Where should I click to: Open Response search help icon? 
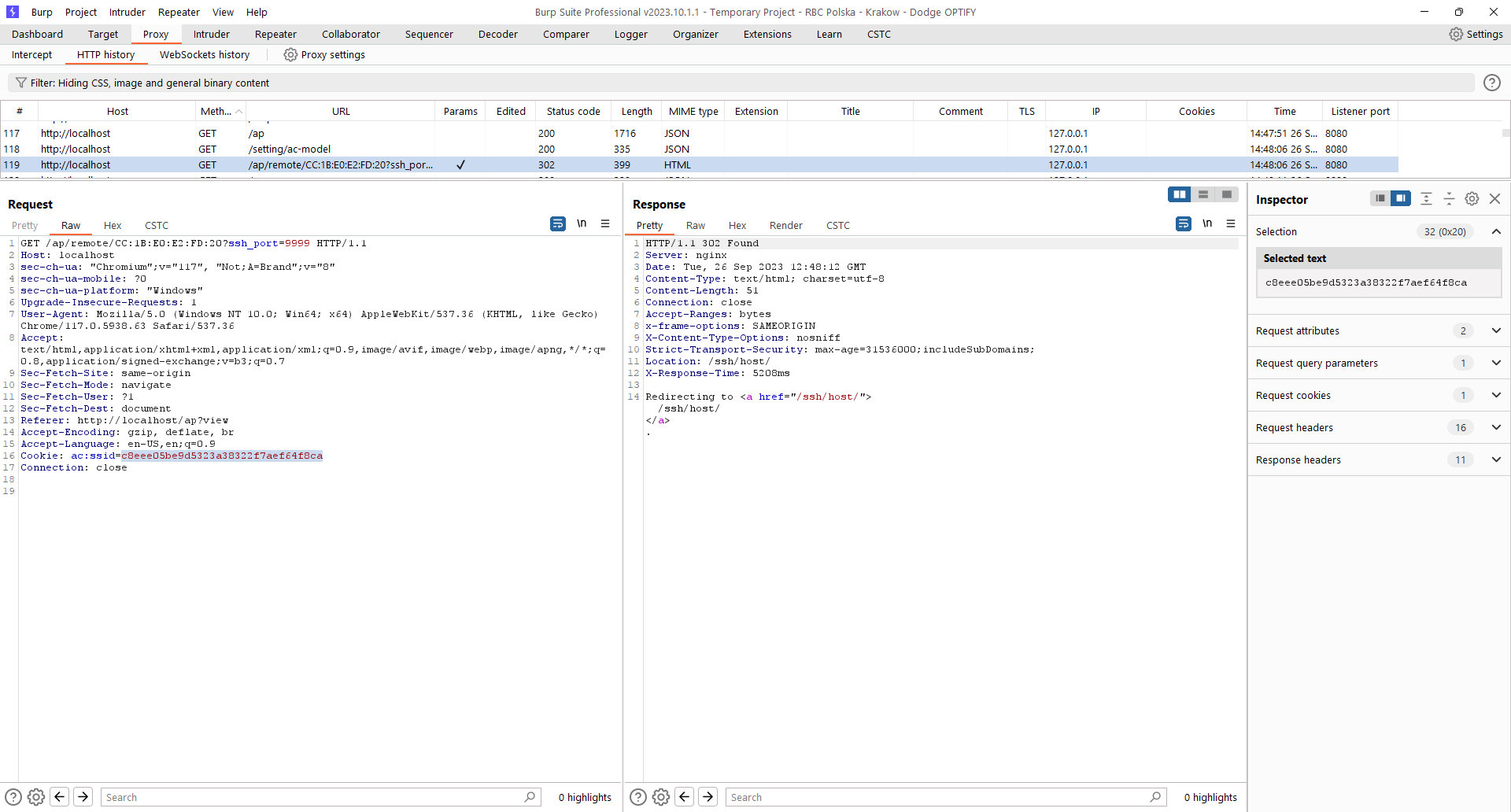point(638,797)
